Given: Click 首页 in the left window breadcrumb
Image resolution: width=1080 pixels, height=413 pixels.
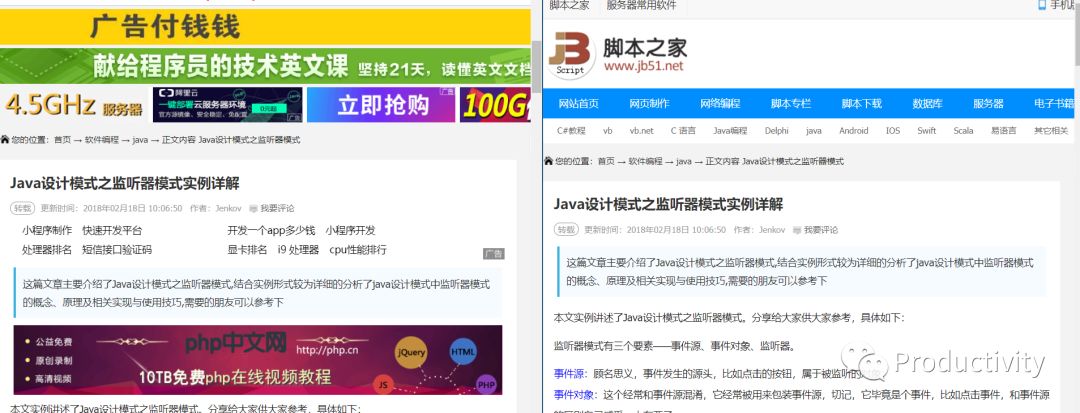Looking at the screenshot, I should point(63,140).
